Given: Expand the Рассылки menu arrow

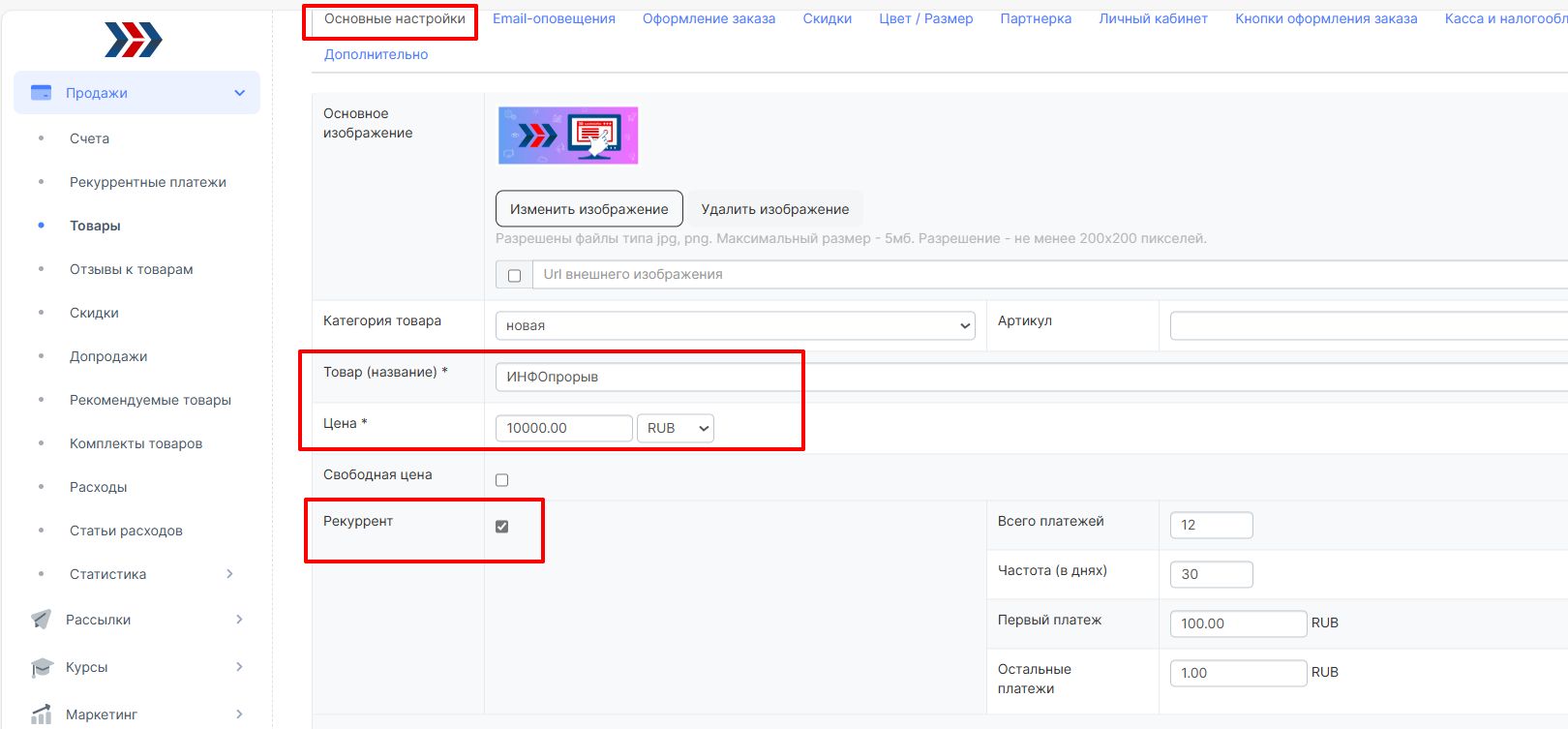Looking at the screenshot, I should point(239,620).
